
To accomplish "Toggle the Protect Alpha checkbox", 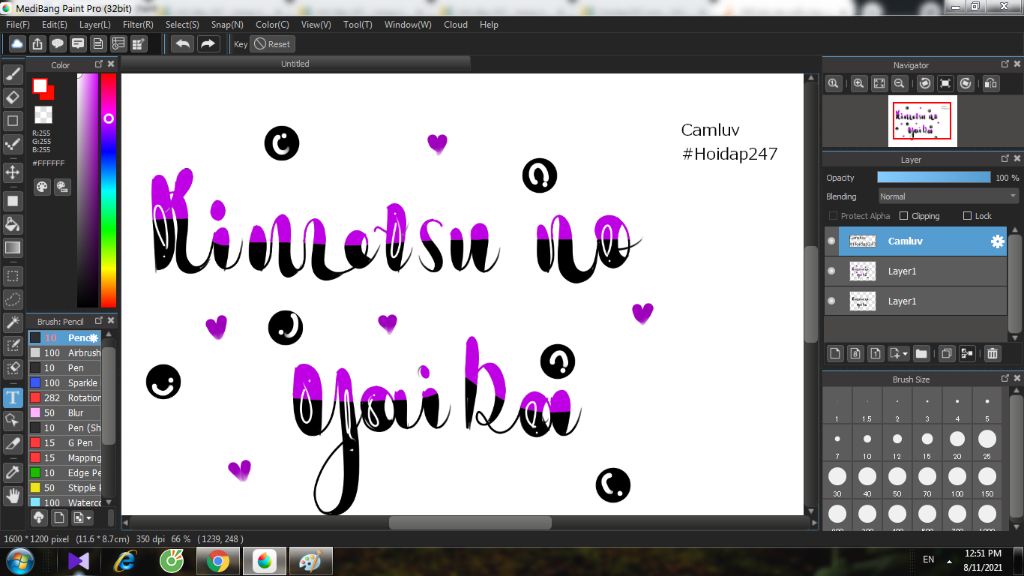I will [833, 216].
